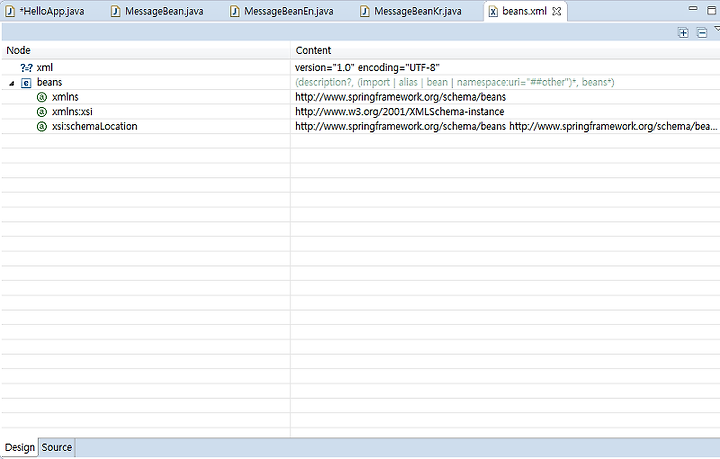Screen dimensions: 720x459
Task: Click the xmlns attribute icon
Action: (x=42, y=97)
